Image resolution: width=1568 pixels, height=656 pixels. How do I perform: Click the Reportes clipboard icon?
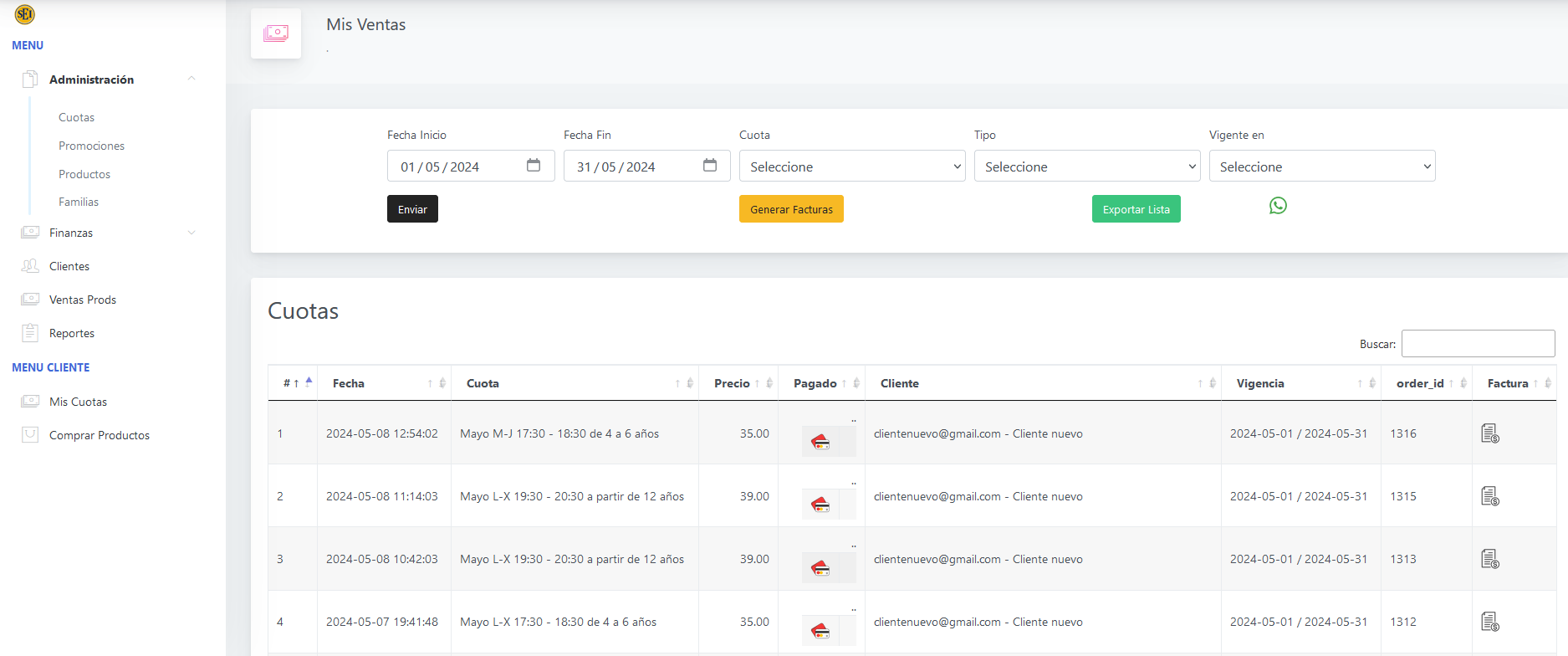pyautogui.click(x=30, y=333)
